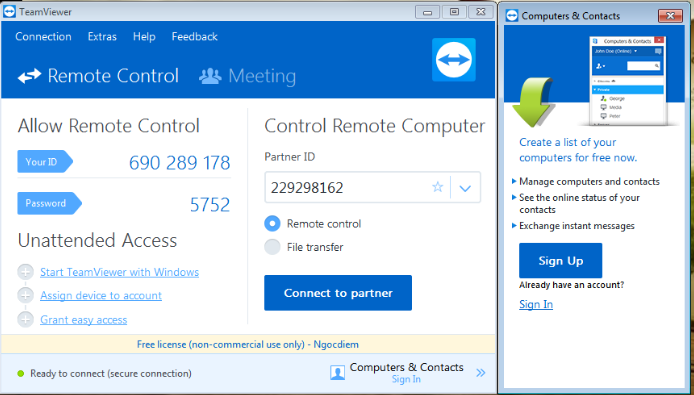Click the Meeting people icon
Image resolution: width=694 pixels, height=395 pixels.
tap(210, 76)
